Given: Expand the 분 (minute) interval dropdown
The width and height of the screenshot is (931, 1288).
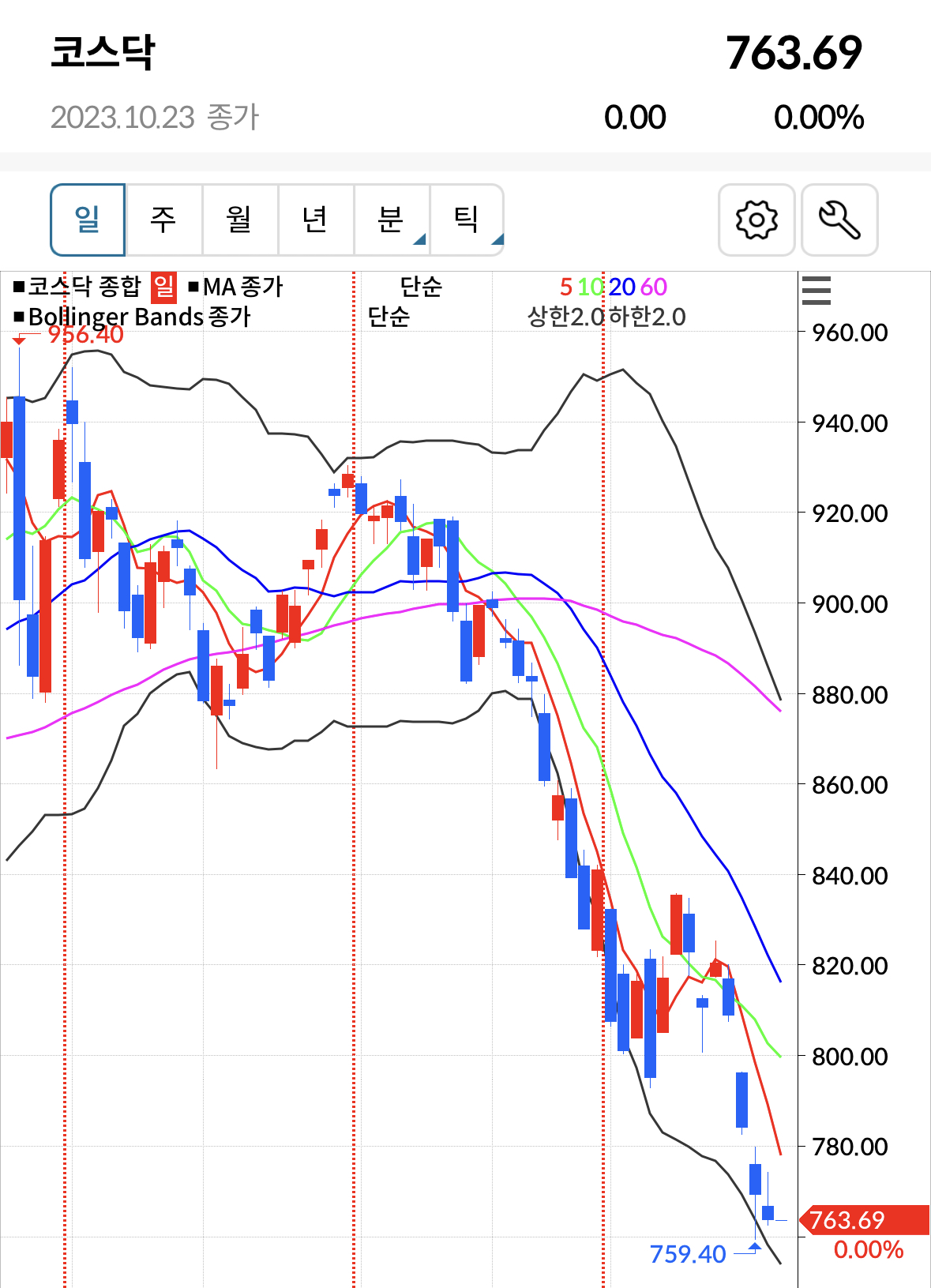Looking at the screenshot, I should tap(391, 220).
